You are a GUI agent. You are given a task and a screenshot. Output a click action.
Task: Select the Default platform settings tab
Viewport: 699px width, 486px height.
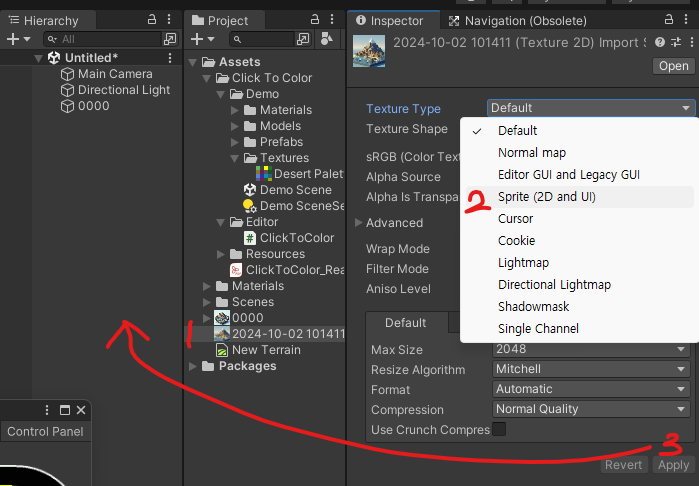[406, 323]
